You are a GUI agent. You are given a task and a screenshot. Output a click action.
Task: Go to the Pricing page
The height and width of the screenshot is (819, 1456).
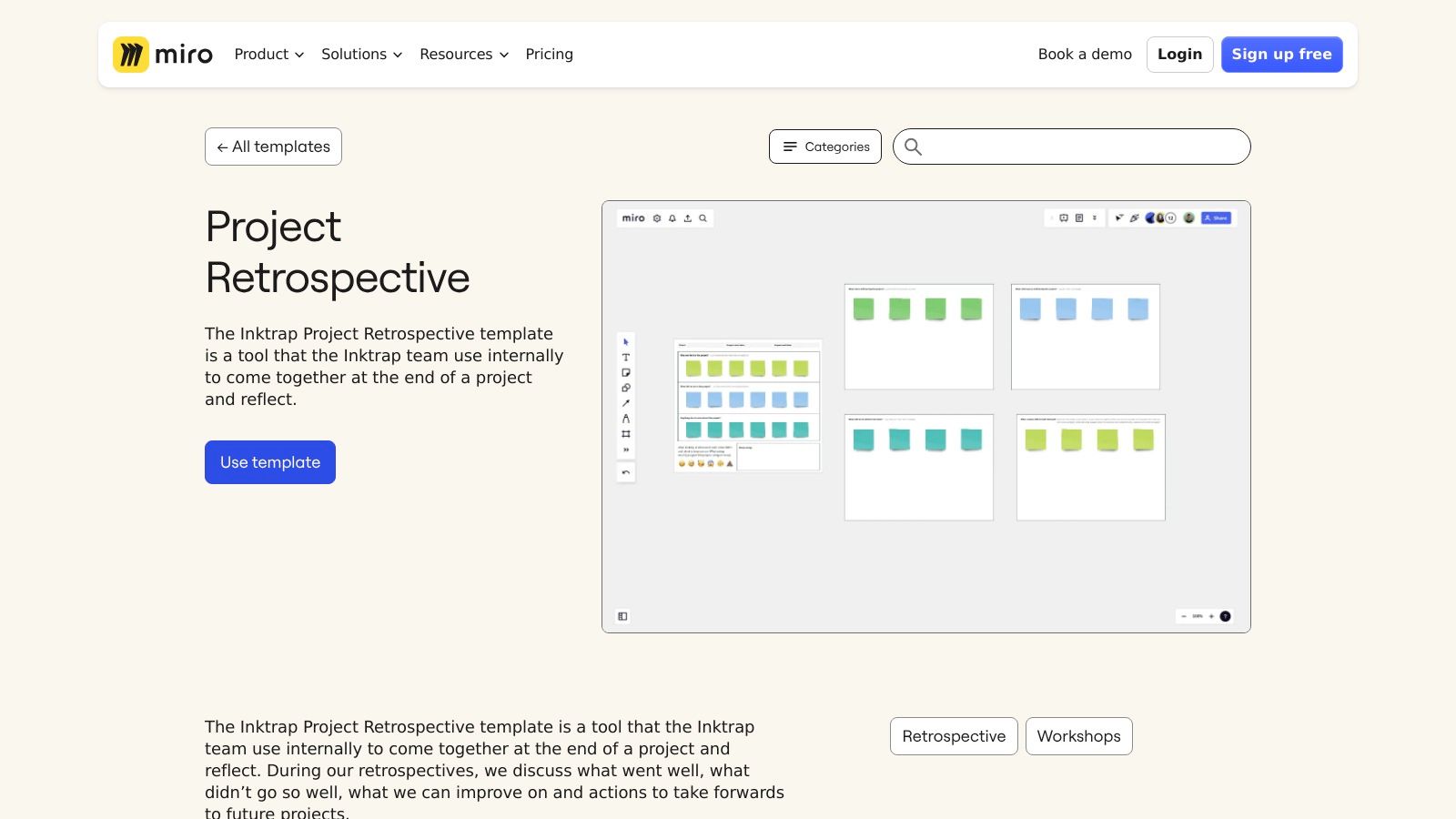click(550, 55)
